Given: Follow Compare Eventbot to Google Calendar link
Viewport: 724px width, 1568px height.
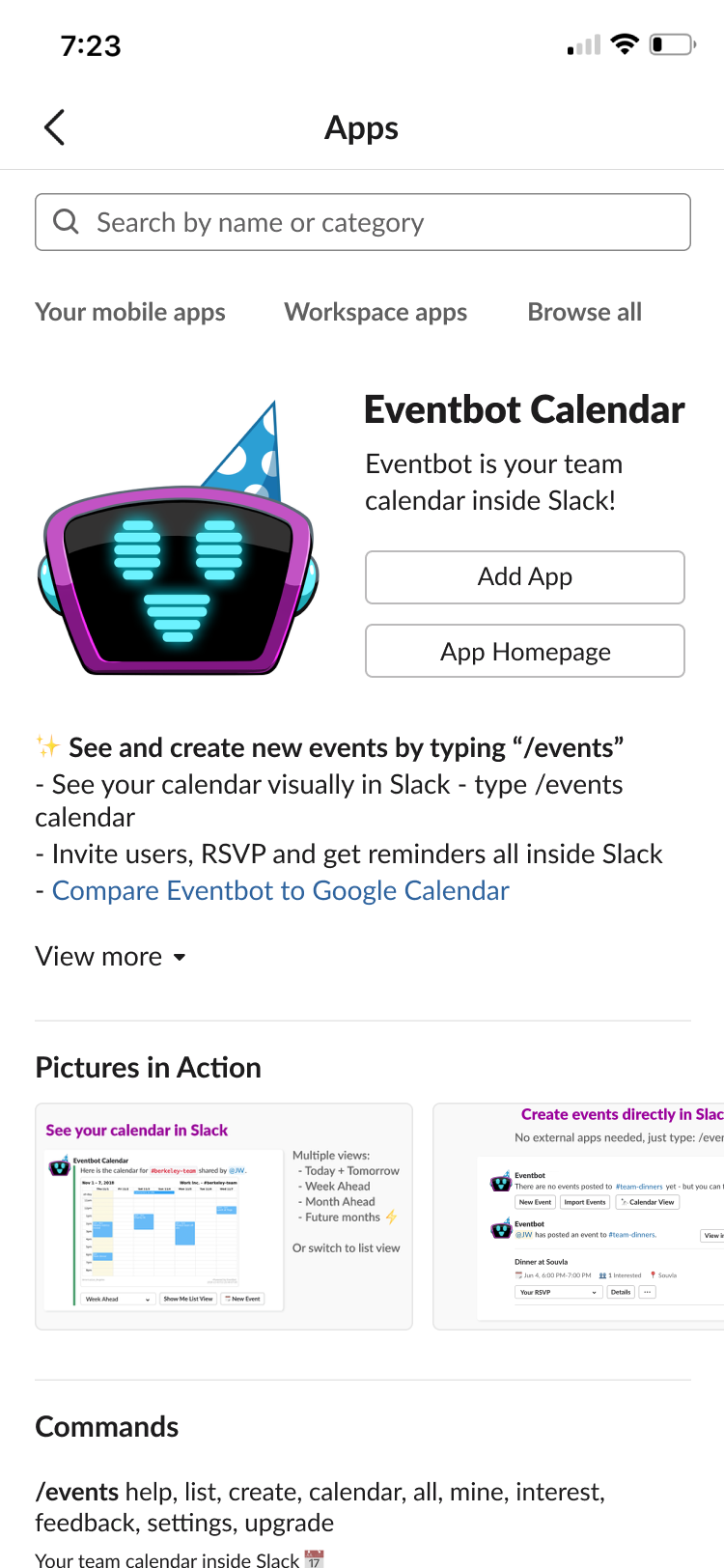Looking at the screenshot, I should 281,890.
